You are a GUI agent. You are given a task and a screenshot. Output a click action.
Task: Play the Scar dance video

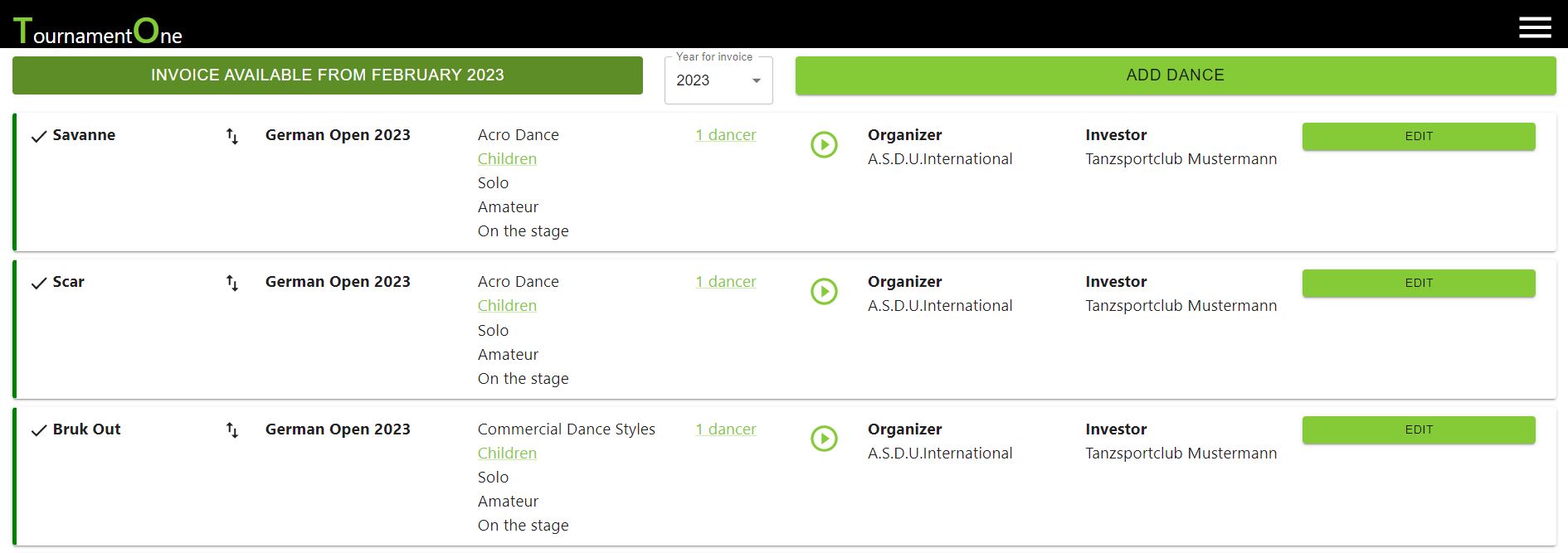[824, 292]
